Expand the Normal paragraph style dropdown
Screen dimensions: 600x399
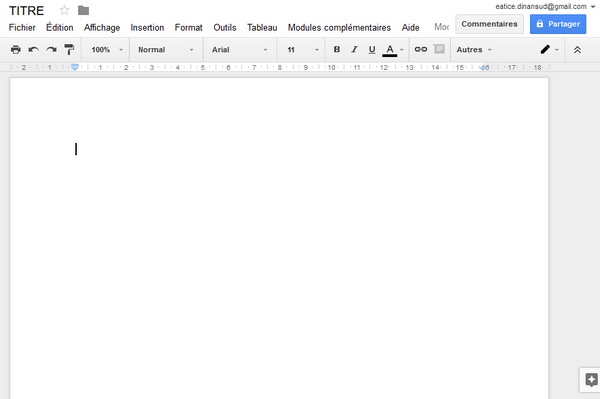pos(166,50)
